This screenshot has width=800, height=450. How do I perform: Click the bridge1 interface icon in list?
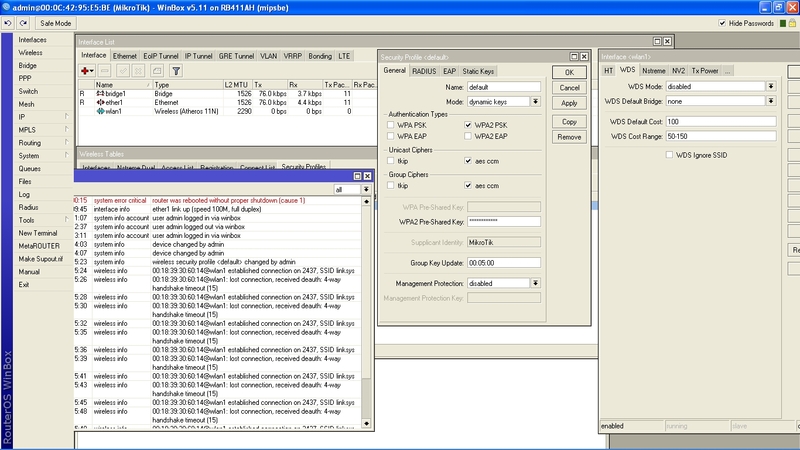pyautogui.click(x=100, y=94)
